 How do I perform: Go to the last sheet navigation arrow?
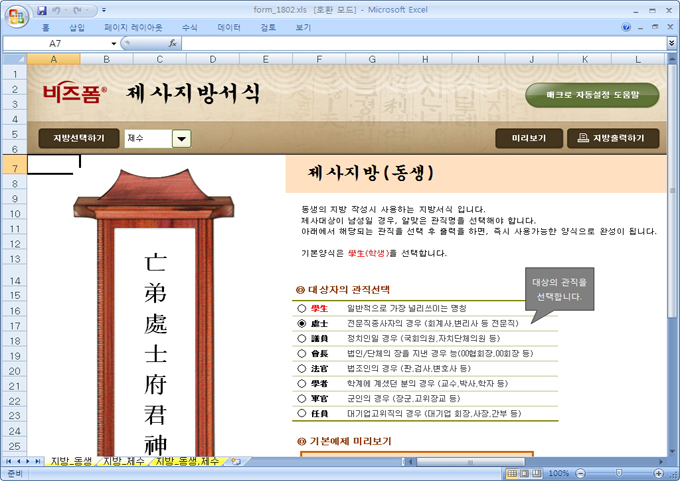click(38, 461)
